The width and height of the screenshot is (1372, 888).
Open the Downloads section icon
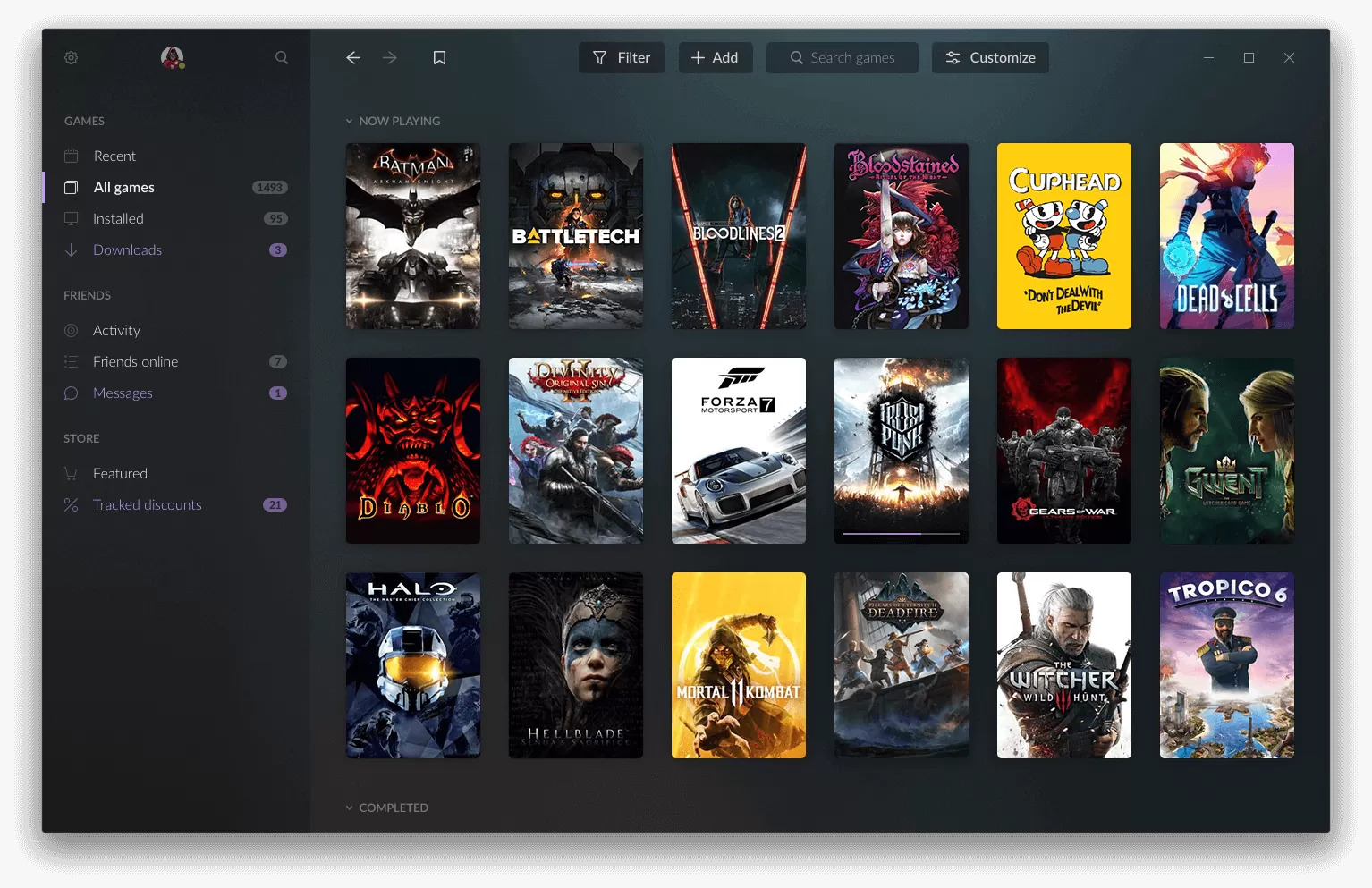pyautogui.click(x=72, y=249)
